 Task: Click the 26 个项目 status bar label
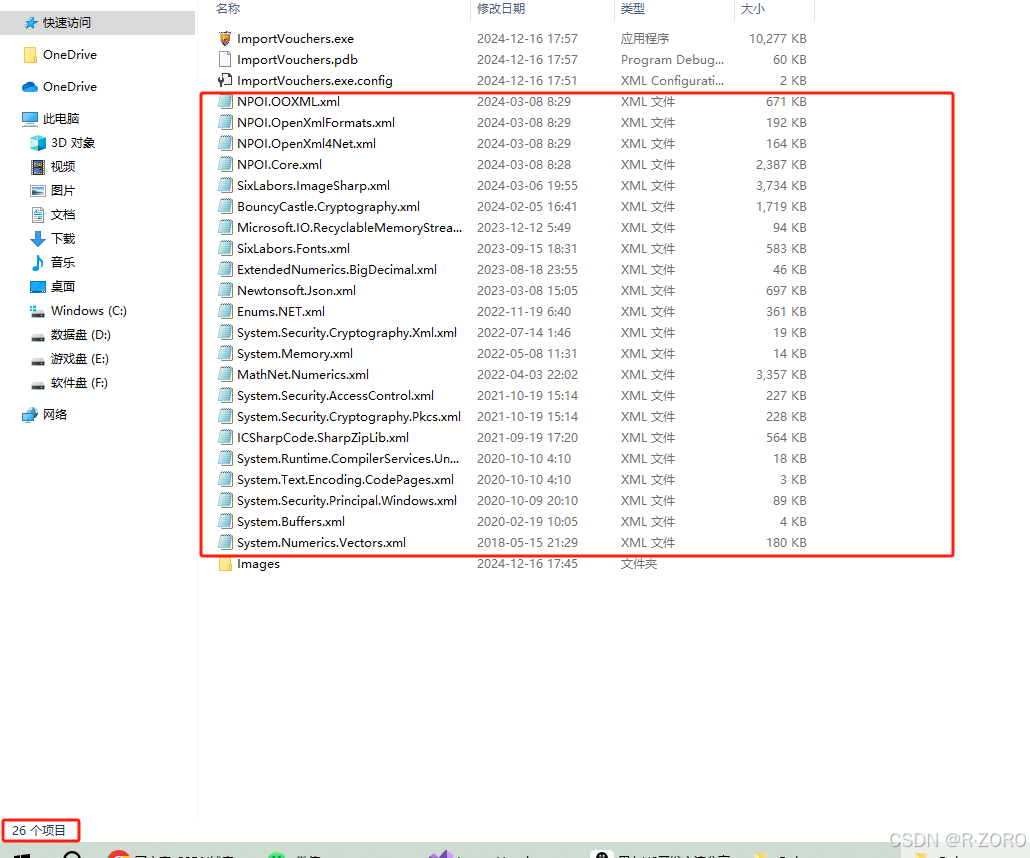click(40, 829)
